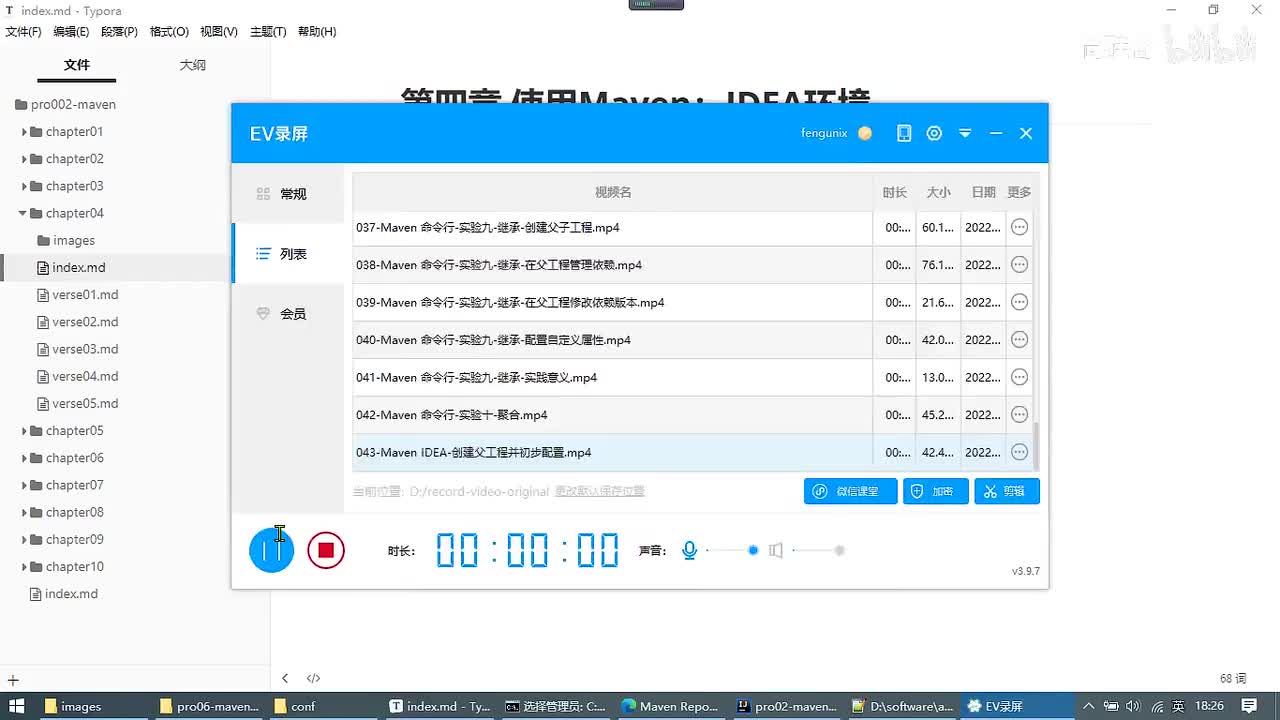Select video 043-Maven IDEA-创建父工程并初步配置.mp4
The width and height of the screenshot is (1280, 720).
[x=612, y=452]
